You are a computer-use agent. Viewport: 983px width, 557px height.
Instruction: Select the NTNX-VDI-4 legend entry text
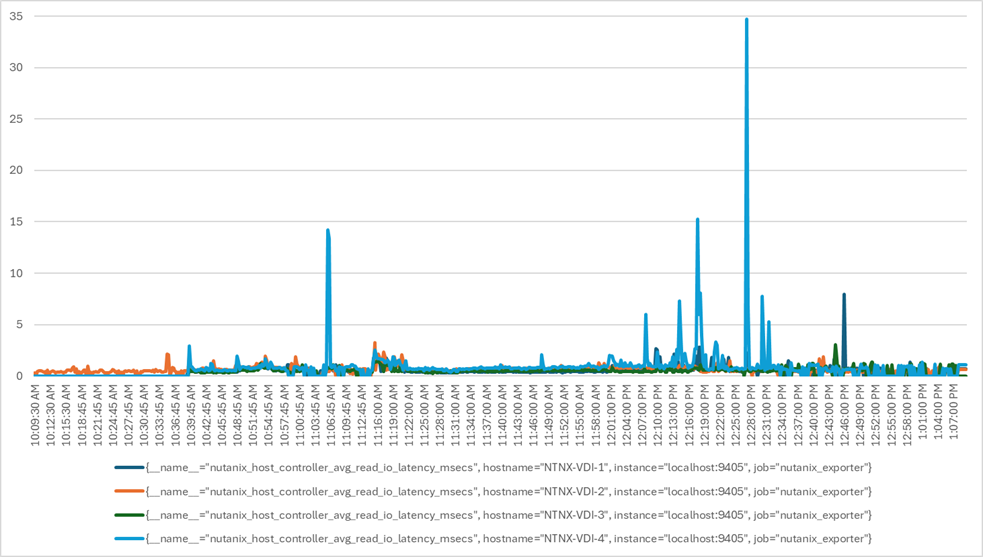pyautogui.click(x=508, y=538)
